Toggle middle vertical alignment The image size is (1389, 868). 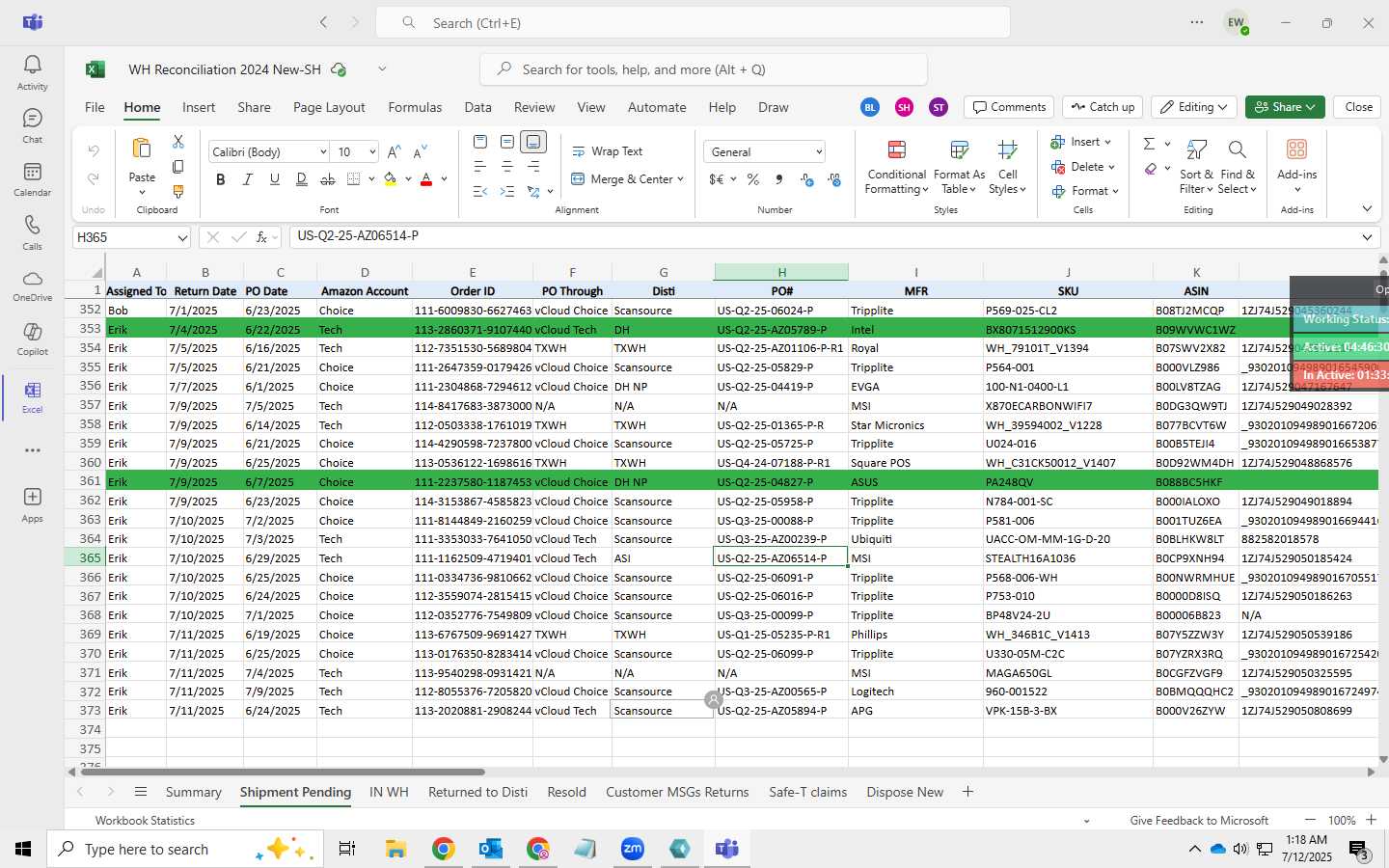coord(506,142)
